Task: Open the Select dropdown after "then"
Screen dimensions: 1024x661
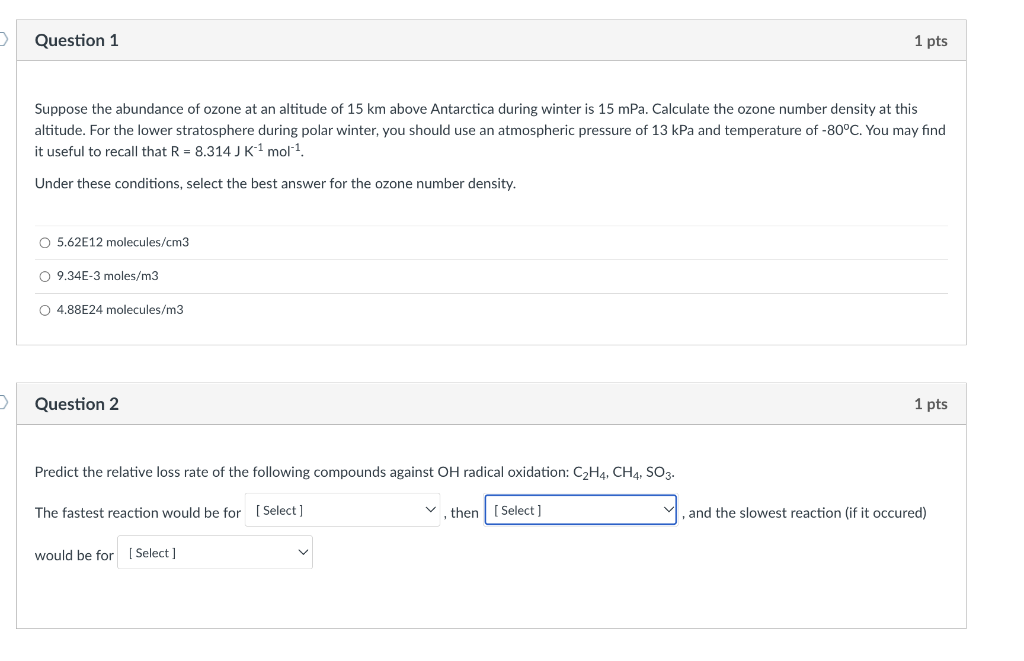Action: [580, 511]
